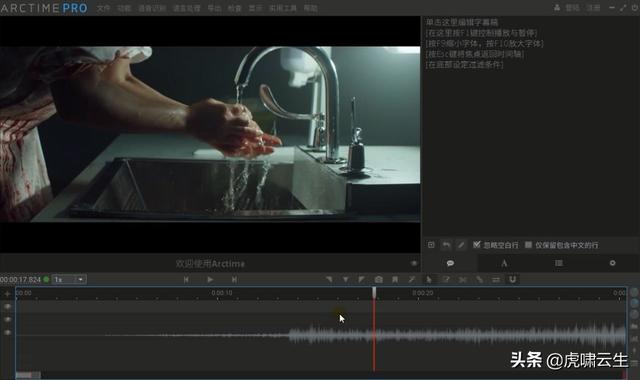Click the camera snapshot tool icon
Screen dimensions: 640x380
click(378, 280)
